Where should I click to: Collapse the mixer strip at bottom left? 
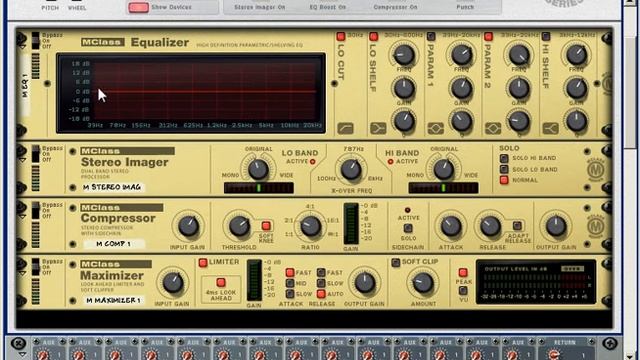click(22, 354)
